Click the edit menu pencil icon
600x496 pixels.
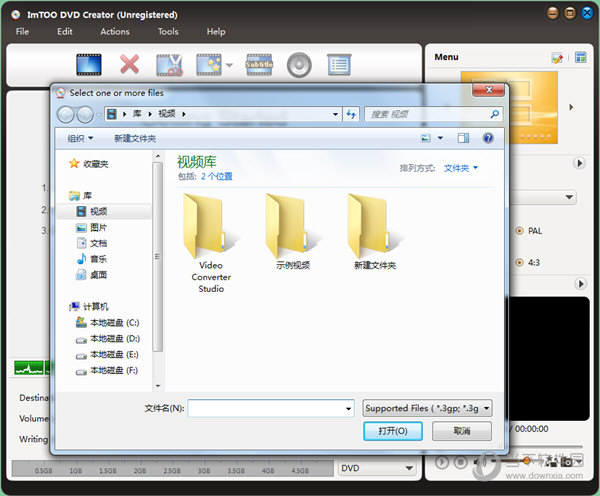tap(557, 58)
